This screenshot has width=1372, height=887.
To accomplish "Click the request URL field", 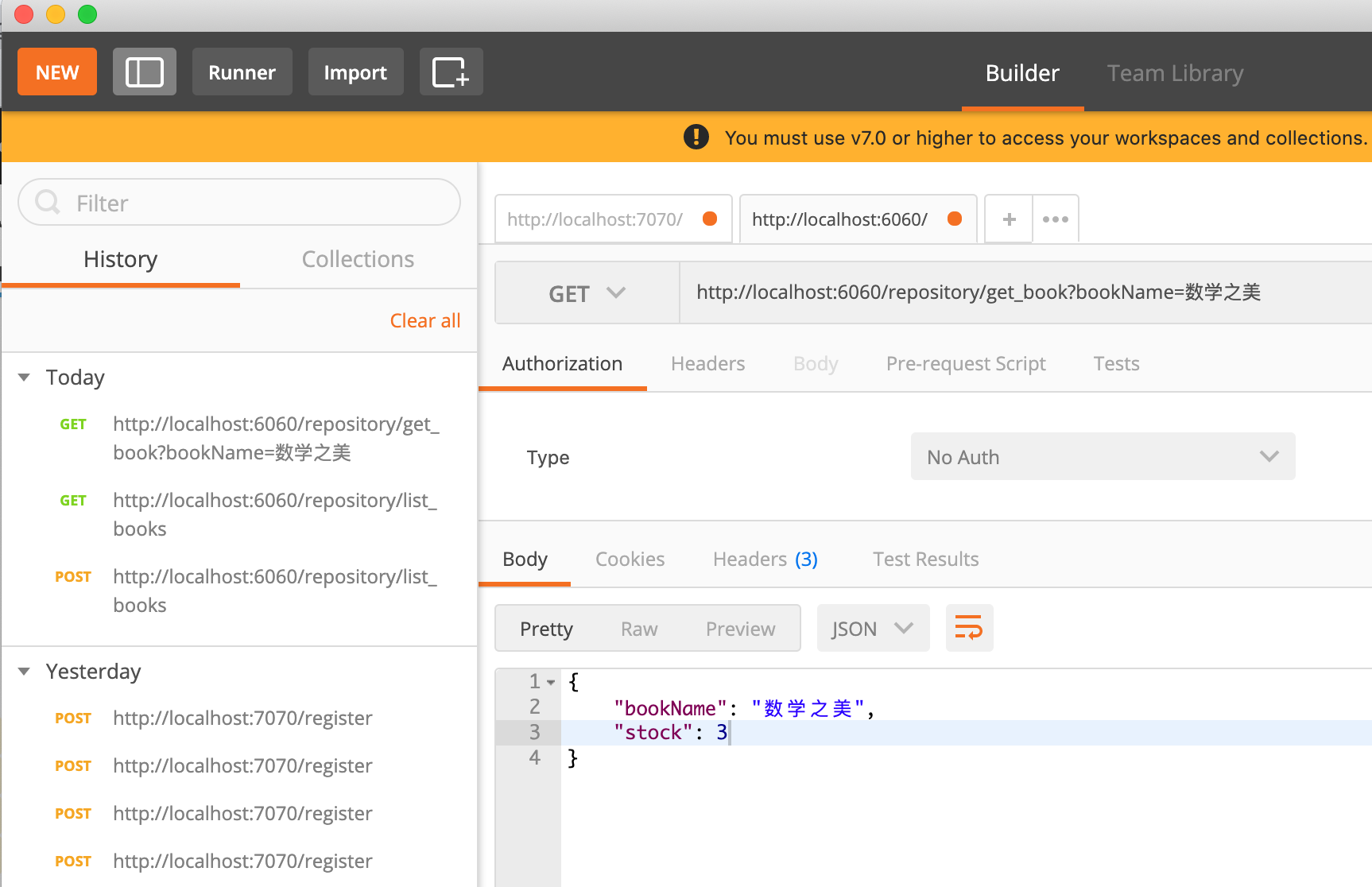I will pos(1025,292).
